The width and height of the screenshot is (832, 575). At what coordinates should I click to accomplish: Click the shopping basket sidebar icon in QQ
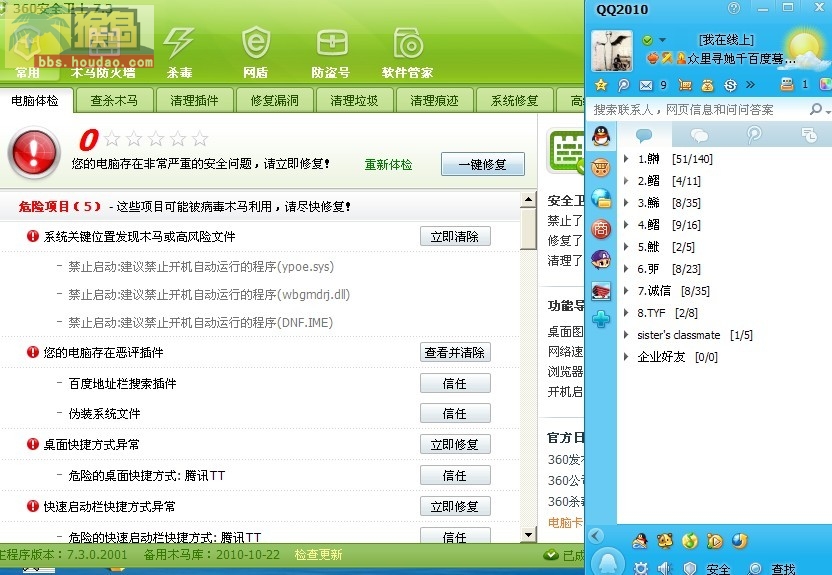601,168
